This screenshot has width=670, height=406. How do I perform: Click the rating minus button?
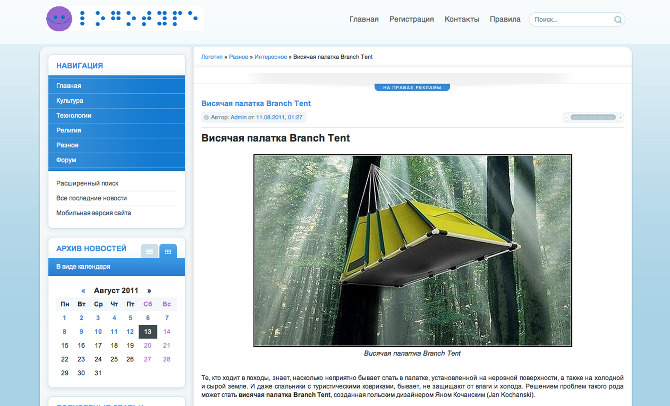(x=566, y=117)
